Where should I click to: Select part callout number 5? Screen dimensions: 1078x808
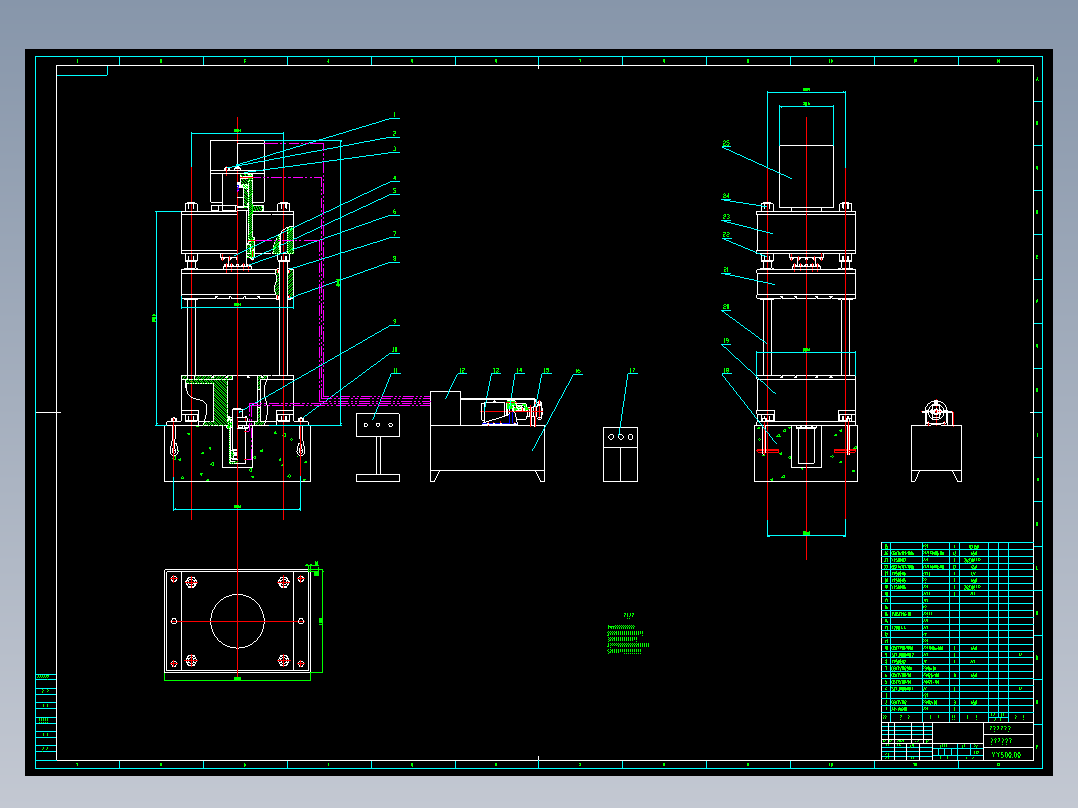pos(394,191)
